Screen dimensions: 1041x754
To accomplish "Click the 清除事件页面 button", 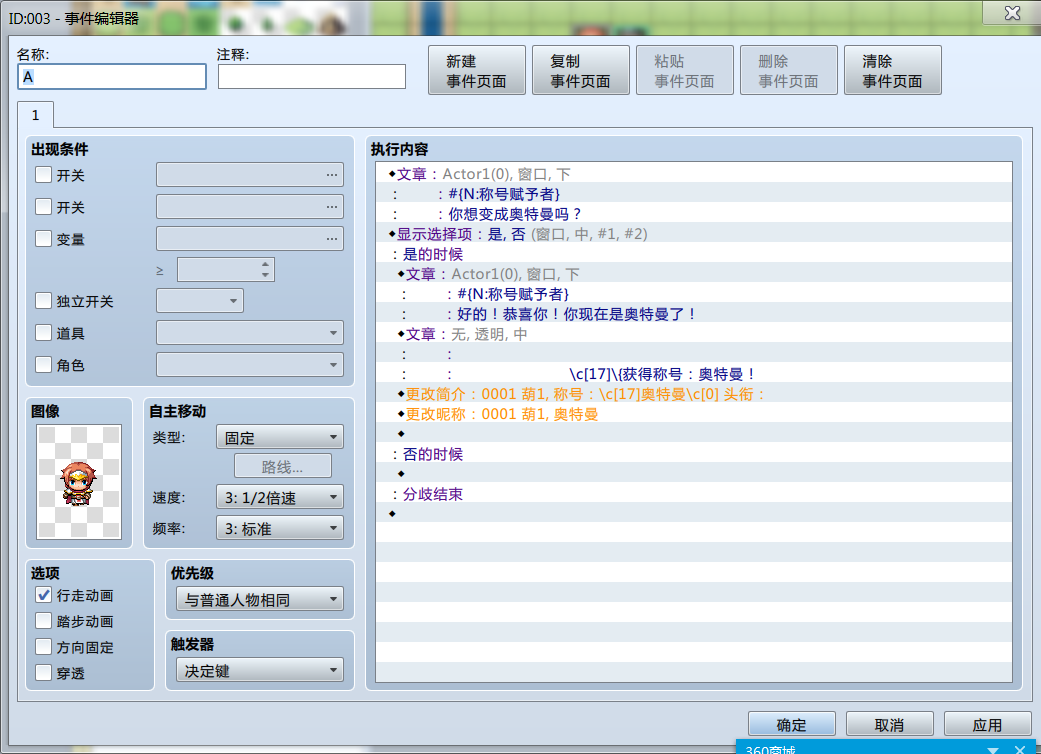I will [893, 70].
